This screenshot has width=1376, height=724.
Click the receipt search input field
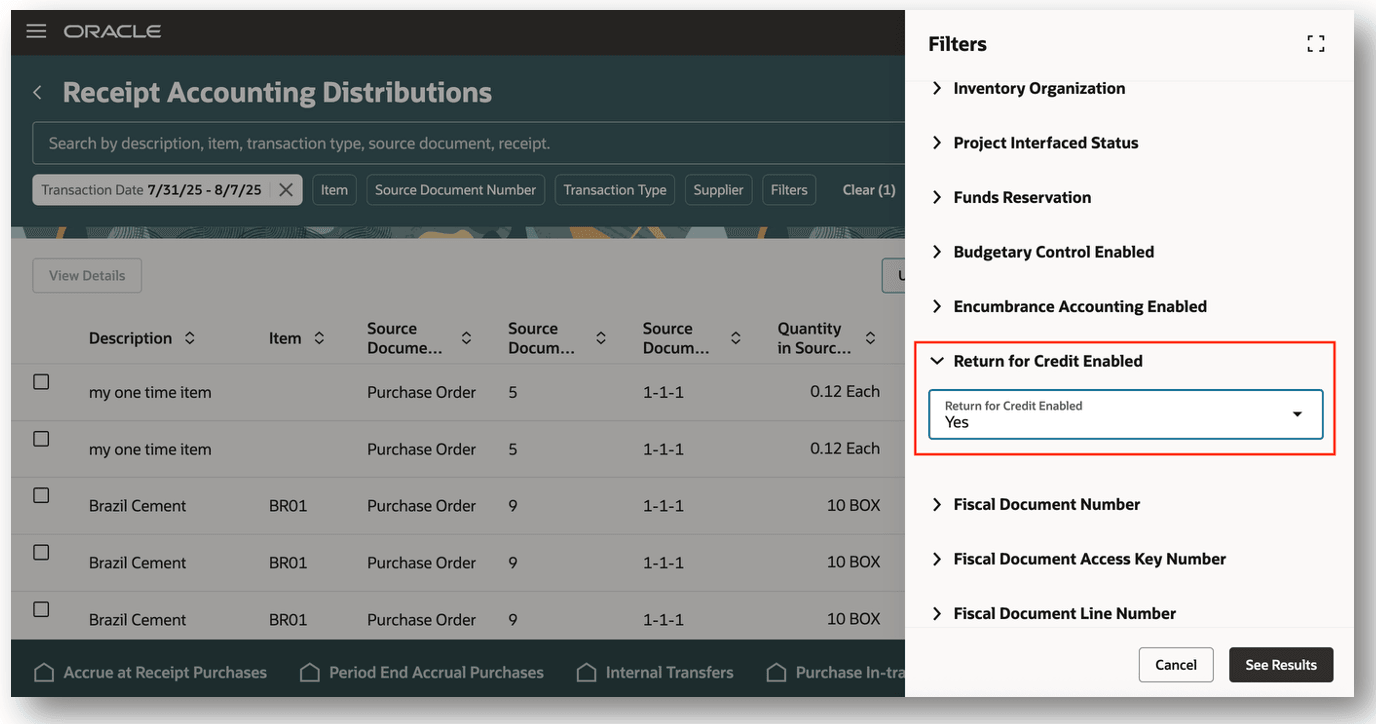(x=460, y=144)
